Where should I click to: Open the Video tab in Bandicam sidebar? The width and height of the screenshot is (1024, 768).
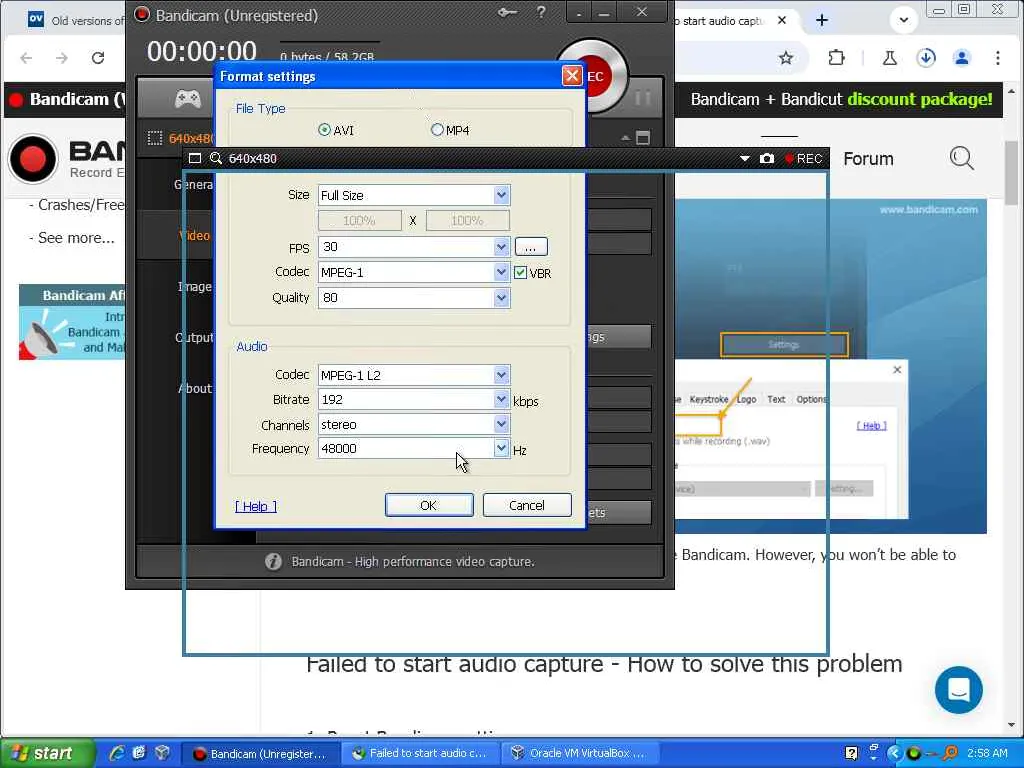point(195,236)
